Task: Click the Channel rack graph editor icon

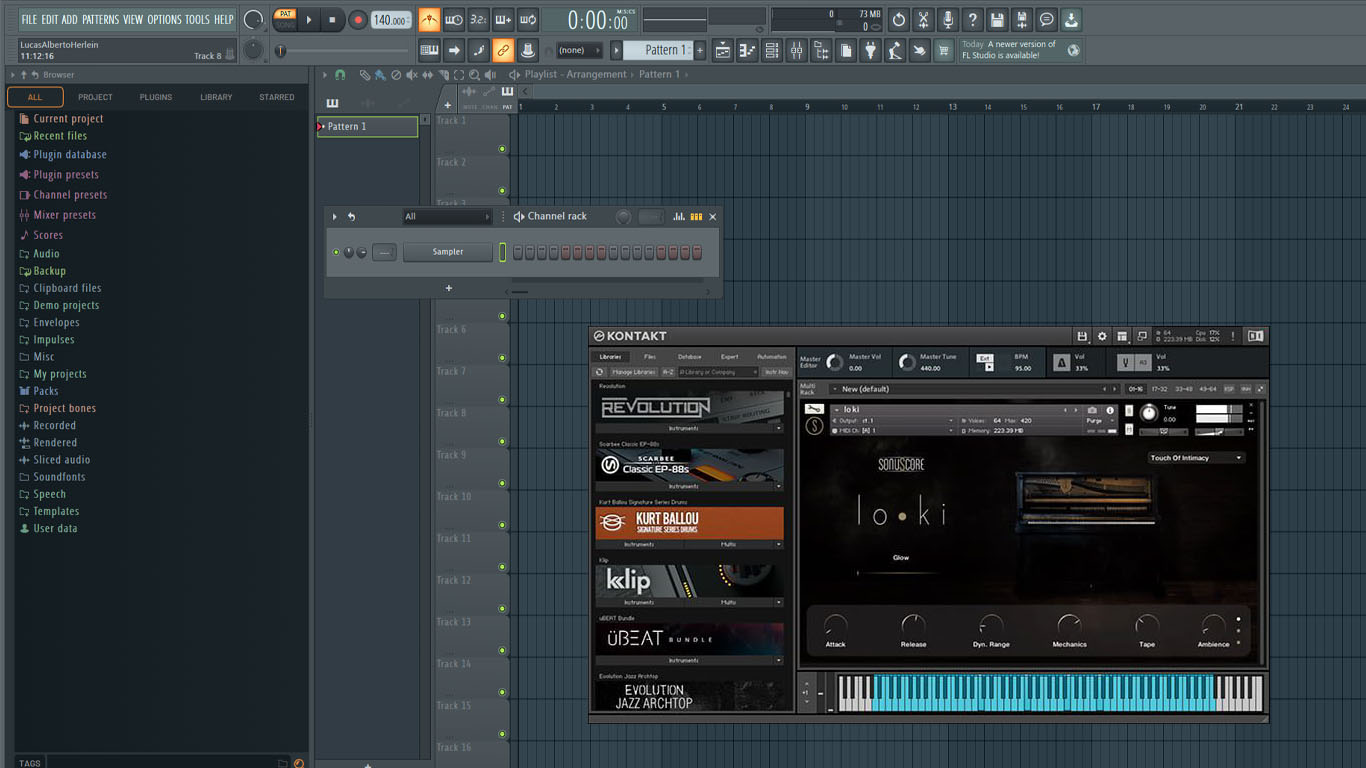Action: 679,216
